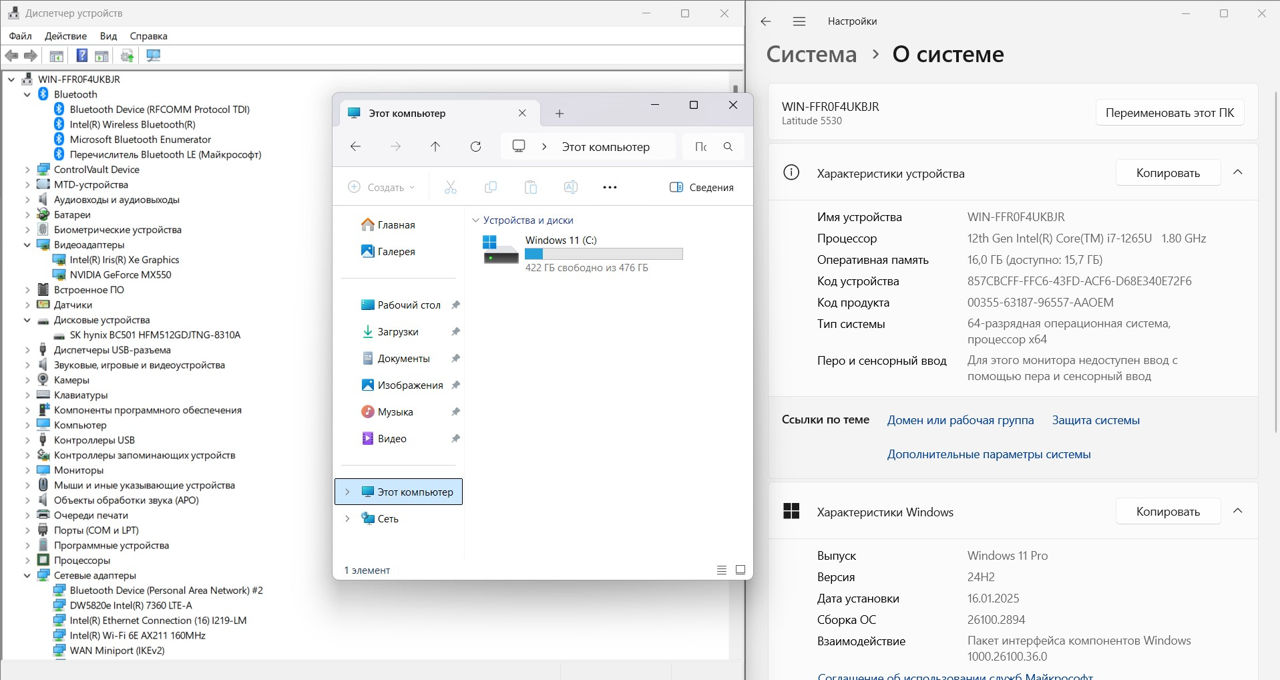Click the Device Manager help toolbar icon
The image size is (1280, 680).
coord(81,56)
